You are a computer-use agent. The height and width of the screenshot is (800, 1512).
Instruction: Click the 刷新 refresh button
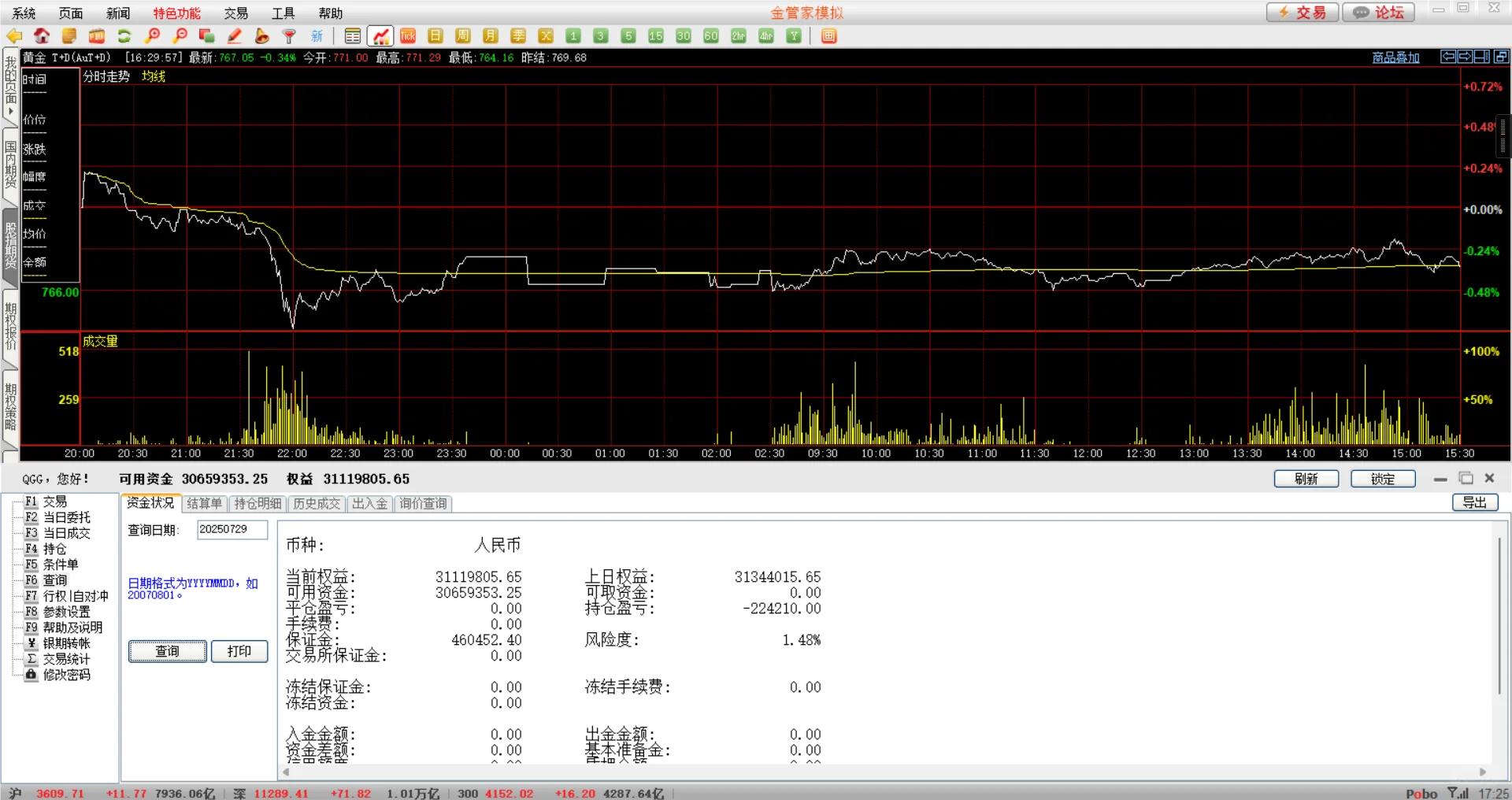point(1306,479)
